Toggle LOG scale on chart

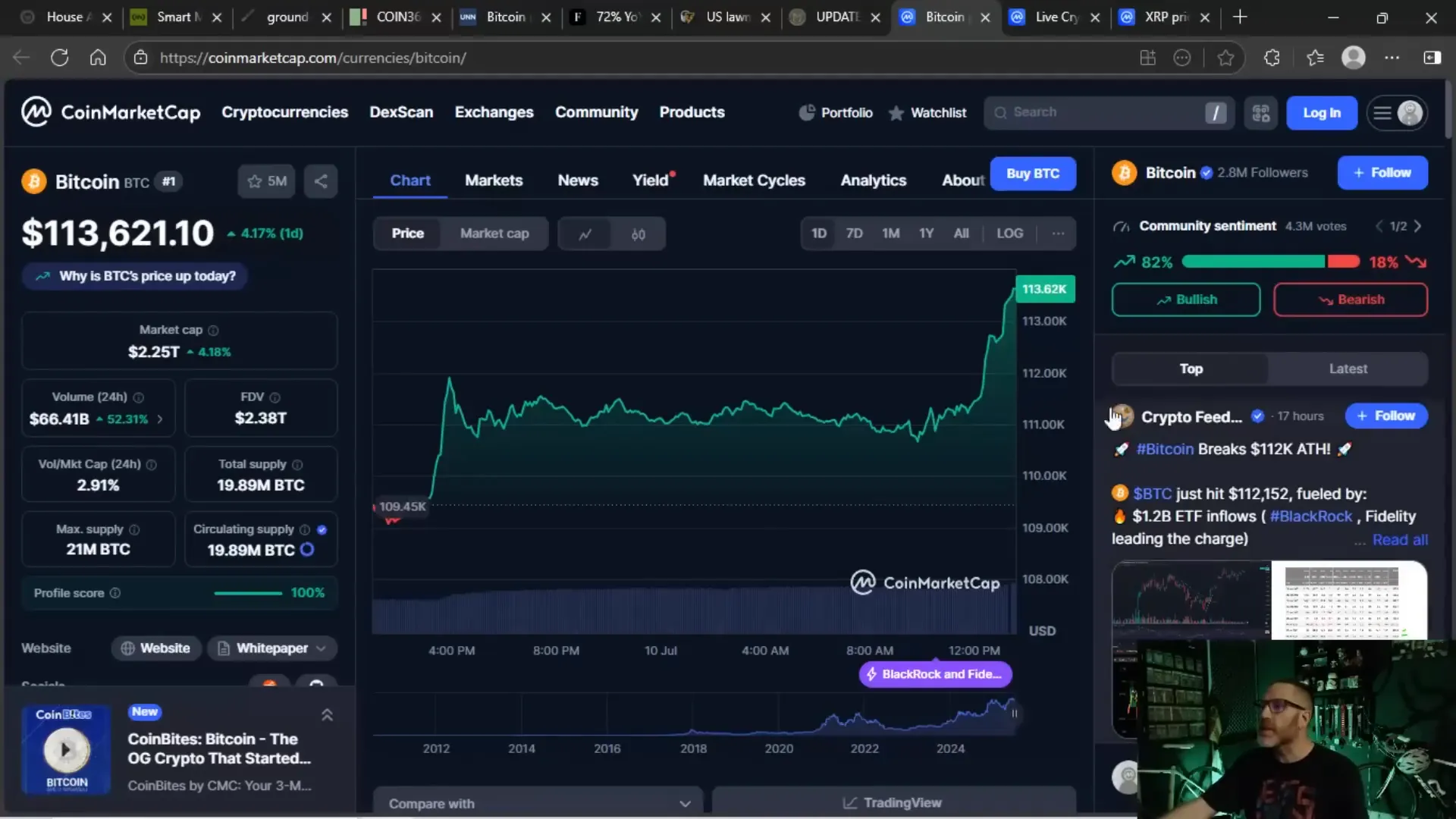pos(1009,234)
